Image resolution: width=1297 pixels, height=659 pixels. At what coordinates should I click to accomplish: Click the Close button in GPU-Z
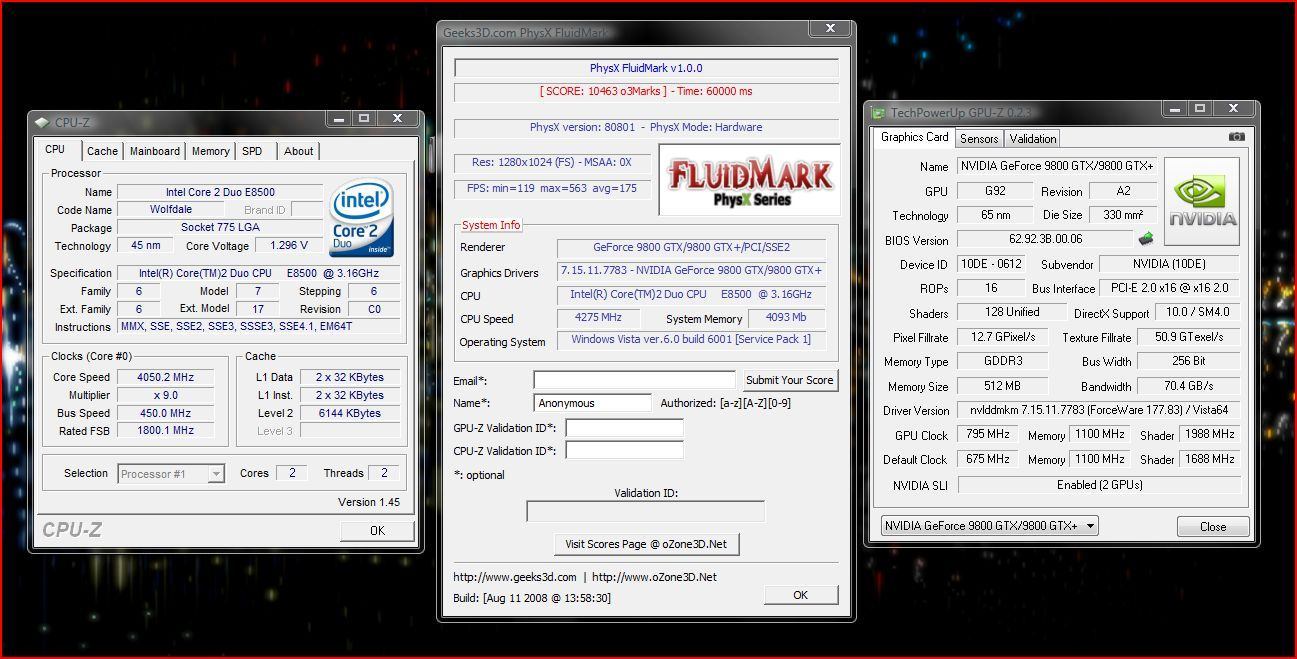point(1213,527)
